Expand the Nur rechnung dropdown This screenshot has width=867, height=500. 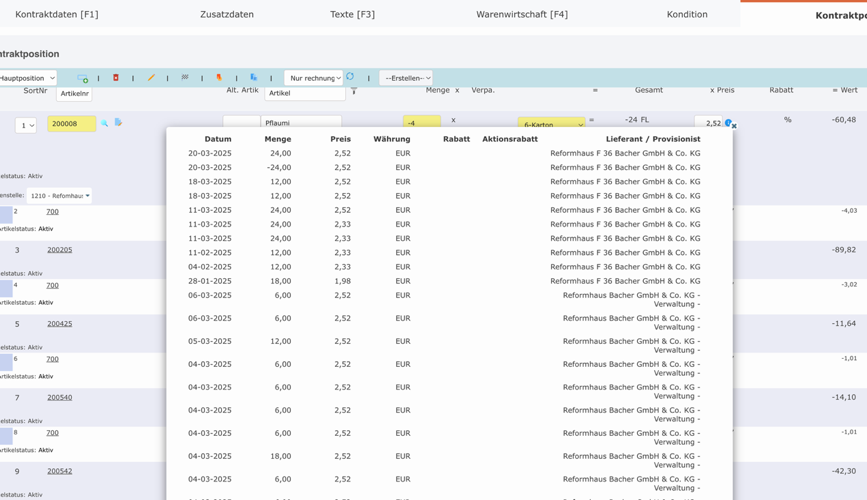[314, 78]
